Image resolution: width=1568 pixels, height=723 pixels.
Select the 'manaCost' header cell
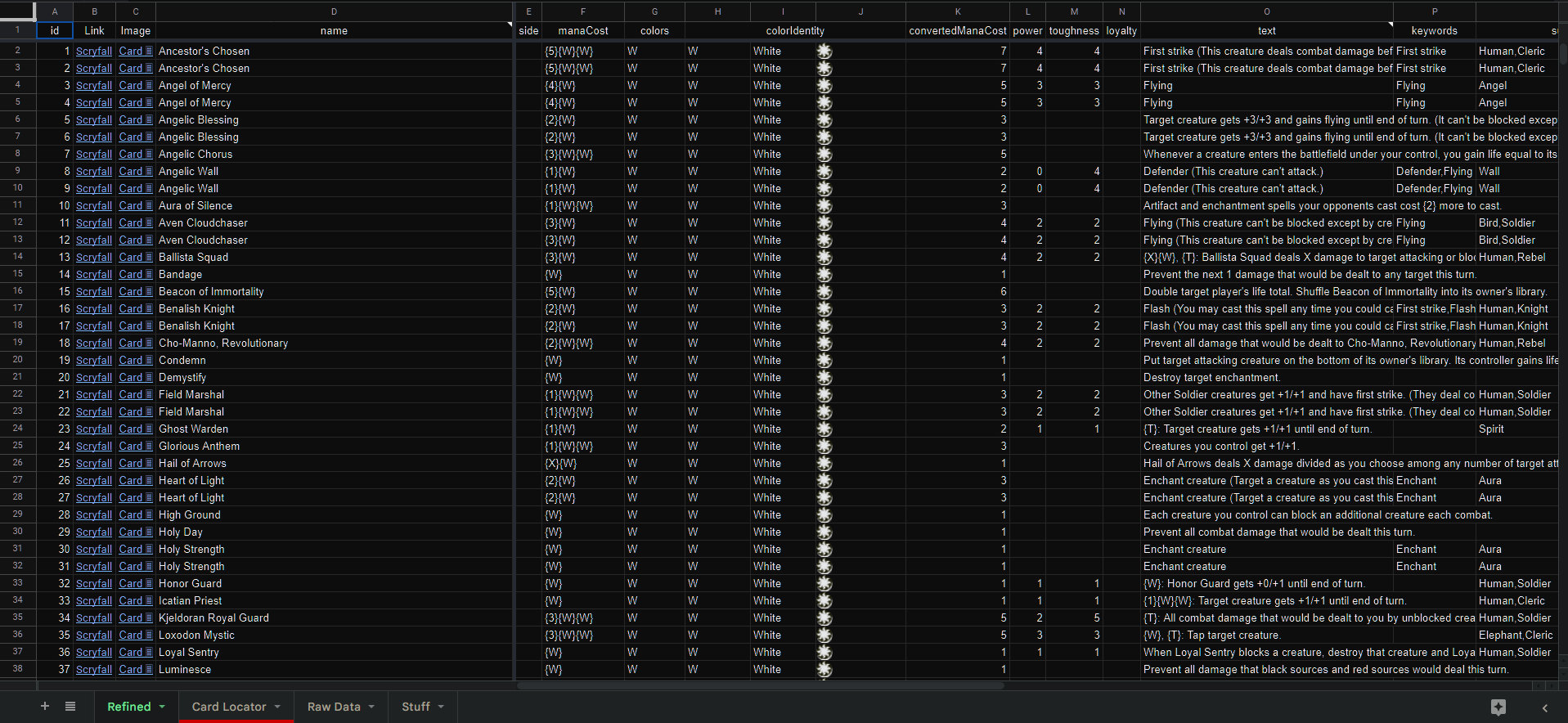click(583, 30)
